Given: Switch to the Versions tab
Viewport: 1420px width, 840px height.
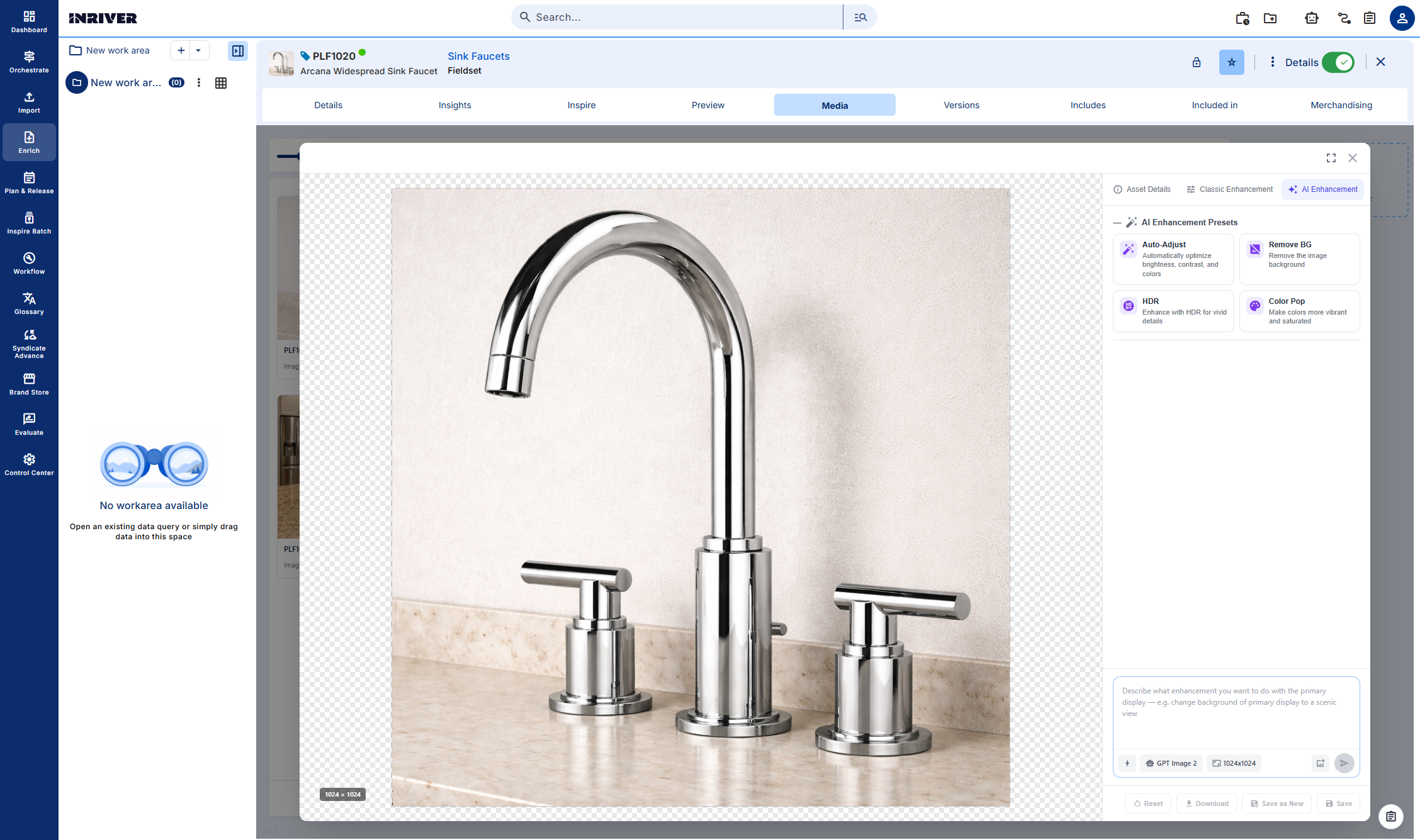Looking at the screenshot, I should [961, 105].
